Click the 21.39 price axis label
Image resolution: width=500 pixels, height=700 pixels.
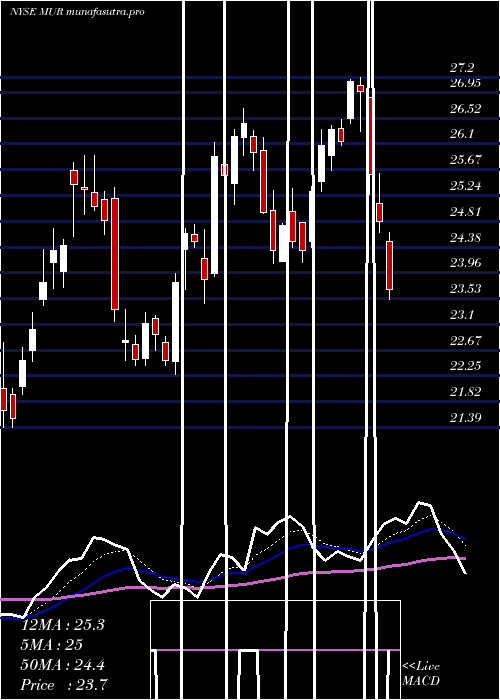[465, 418]
